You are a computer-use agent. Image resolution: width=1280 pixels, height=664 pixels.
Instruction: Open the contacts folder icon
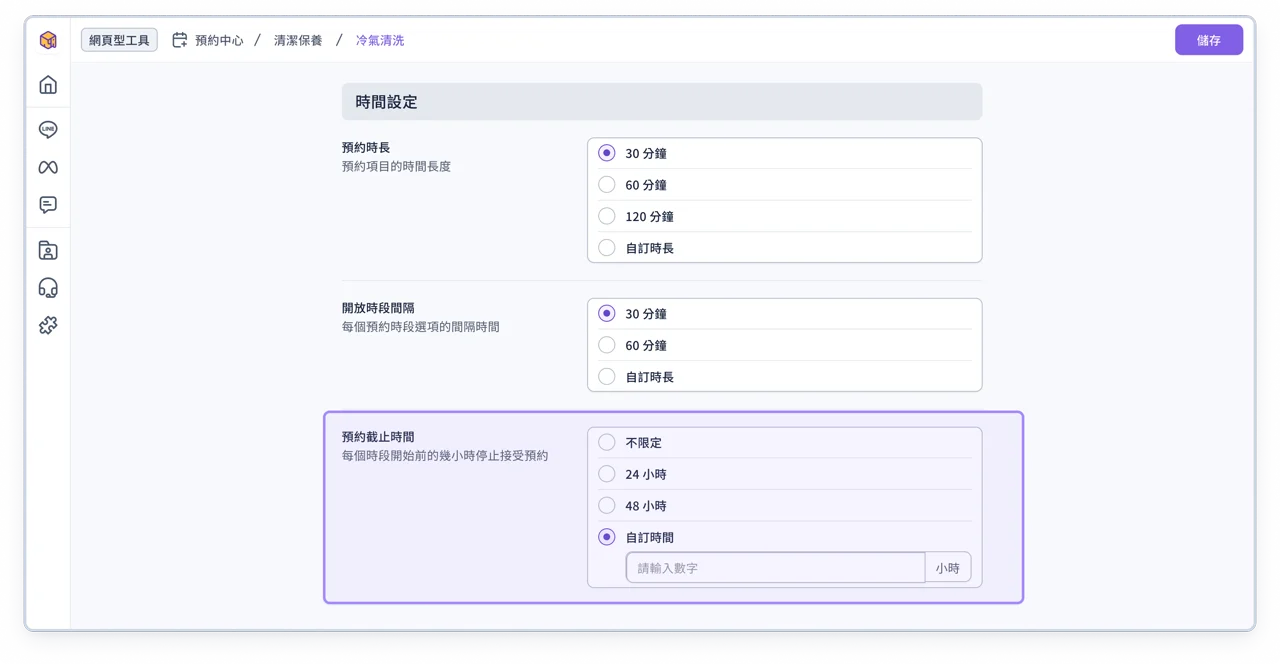[x=48, y=250]
